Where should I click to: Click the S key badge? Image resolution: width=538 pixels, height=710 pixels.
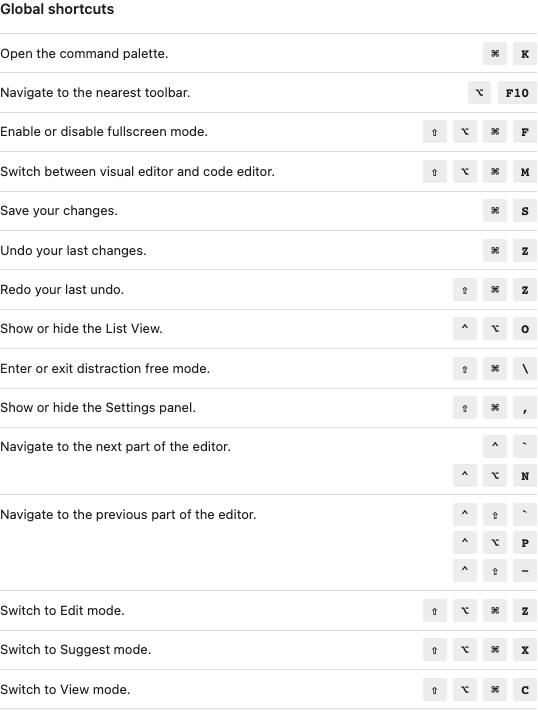[x=525, y=211]
